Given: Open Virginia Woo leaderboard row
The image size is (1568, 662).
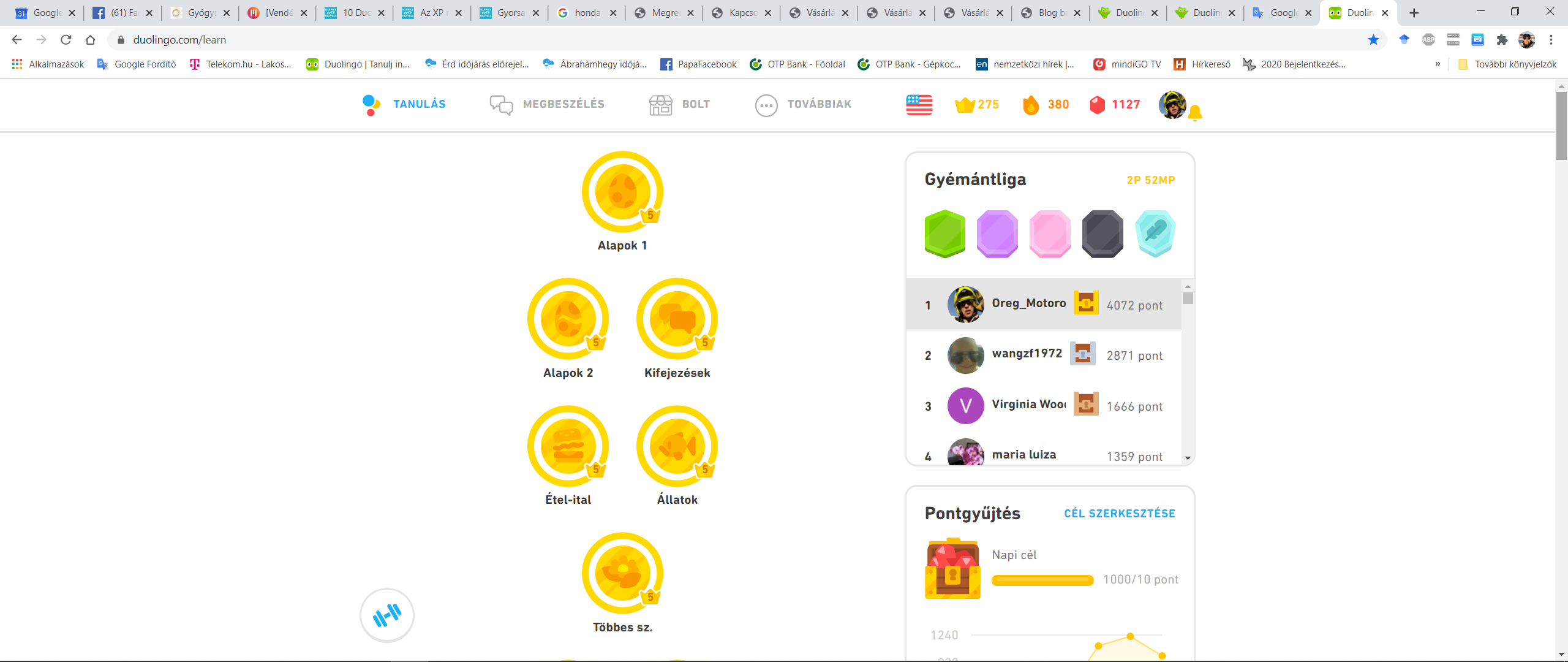Looking at the screenshot, I should pyautogui.click(x=1044, y=406).
